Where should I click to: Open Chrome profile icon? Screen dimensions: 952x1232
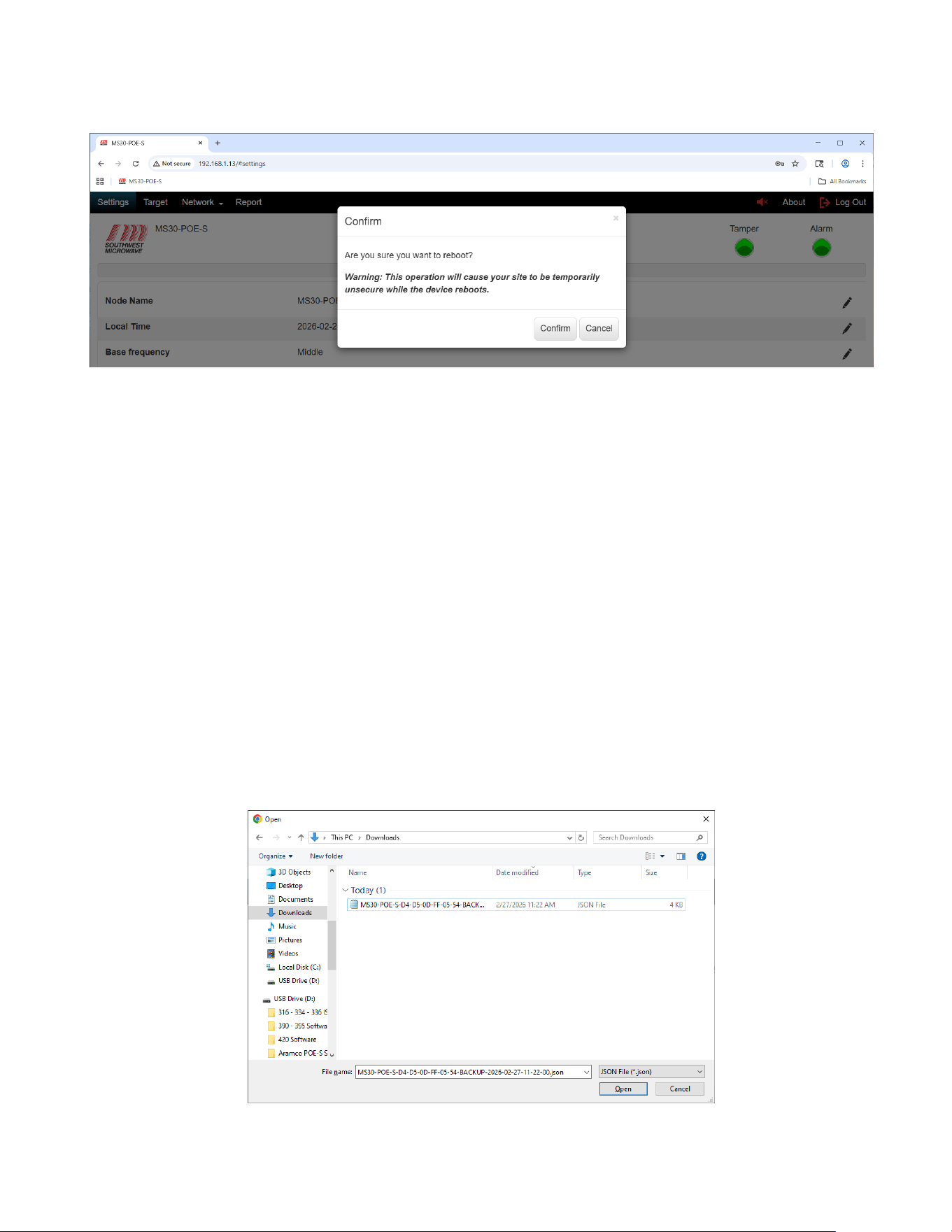[845, 164]
